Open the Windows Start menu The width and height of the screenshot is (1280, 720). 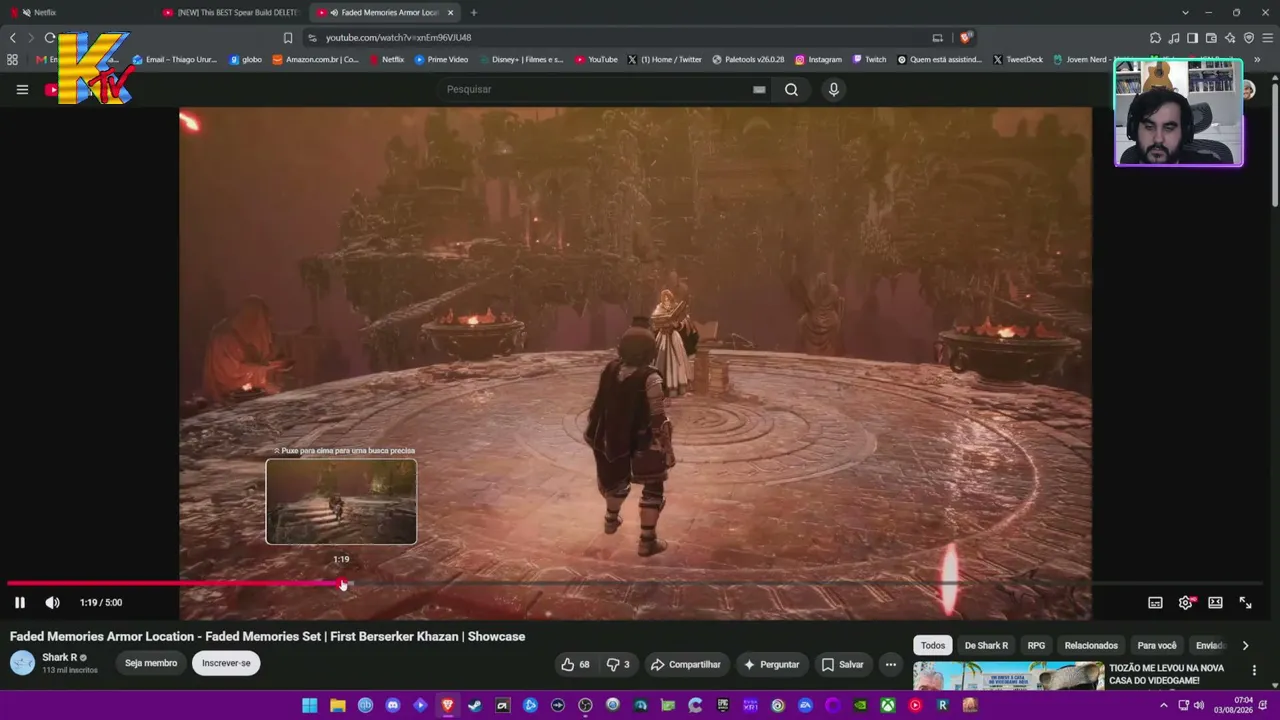point(310,706)
